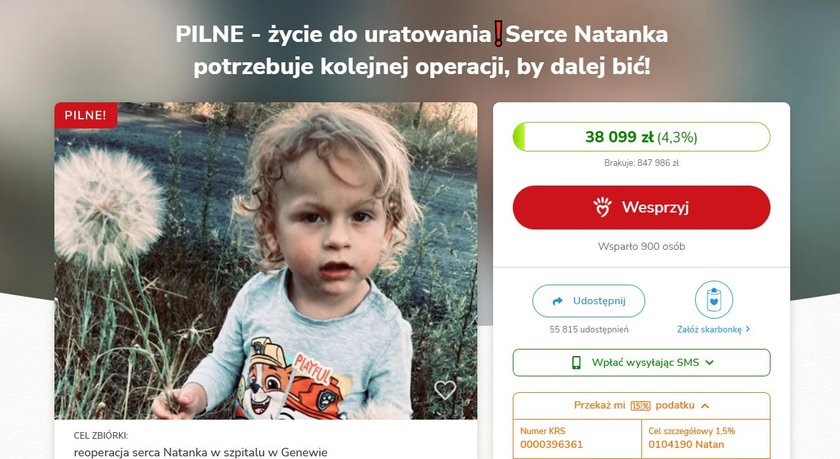The image size is (840, 459).
Task: Click the phone icon in SMS box
Action: click(576, 363)
